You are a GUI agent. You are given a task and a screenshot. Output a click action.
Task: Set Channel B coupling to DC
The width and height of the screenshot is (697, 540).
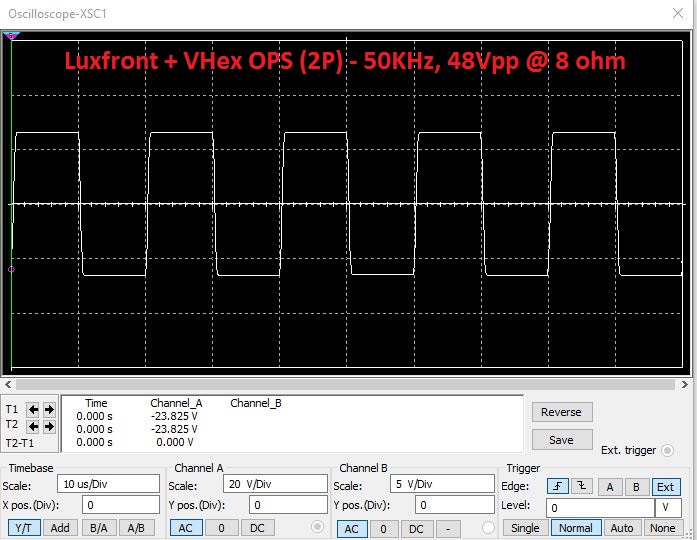click(417, 529)
